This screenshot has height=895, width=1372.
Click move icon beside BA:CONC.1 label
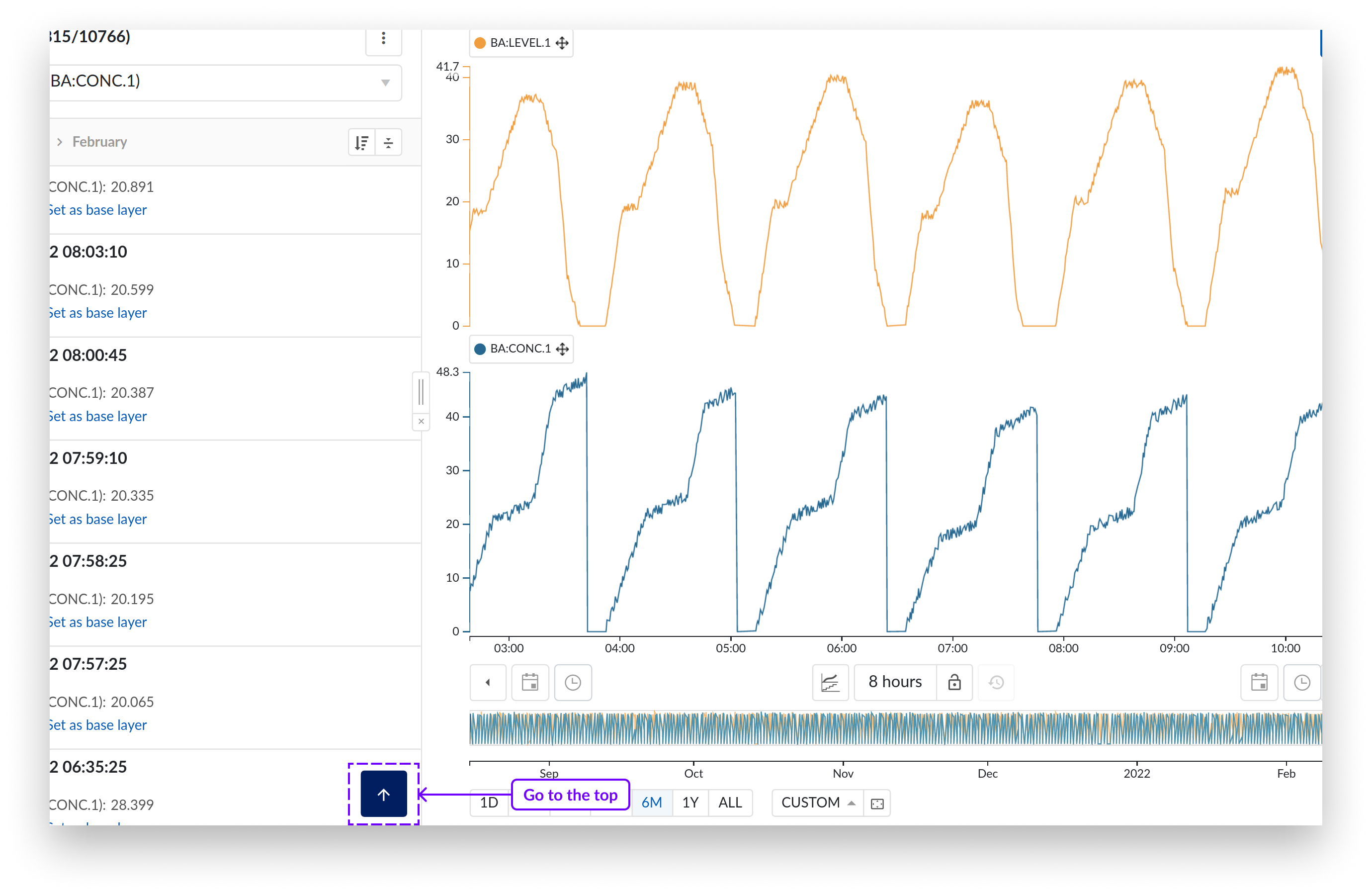pos(562,349)
